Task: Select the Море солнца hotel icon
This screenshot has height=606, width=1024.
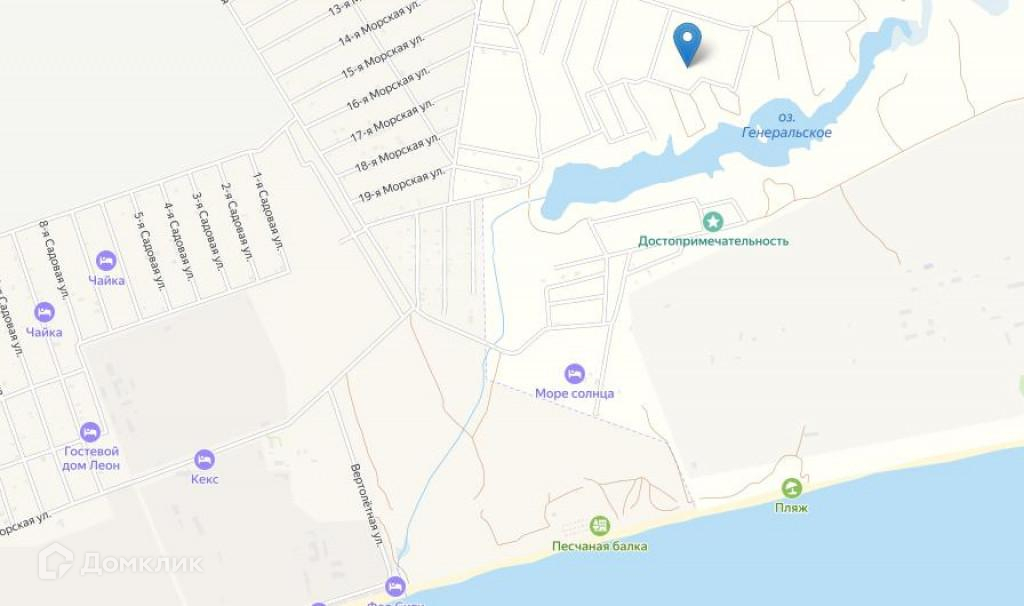Action: (575, 374)
